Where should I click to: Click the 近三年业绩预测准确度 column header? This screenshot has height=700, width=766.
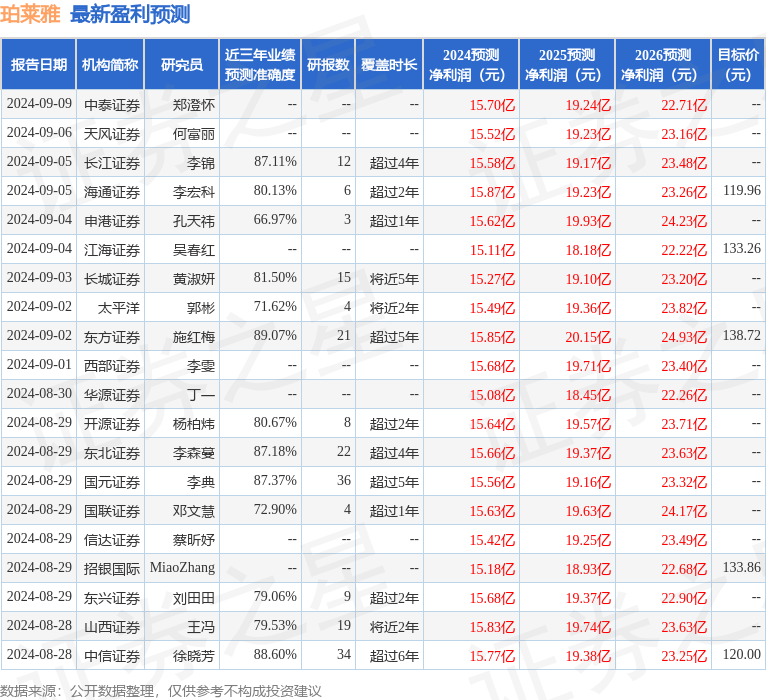pyautogui.click(x=259, y=65)
